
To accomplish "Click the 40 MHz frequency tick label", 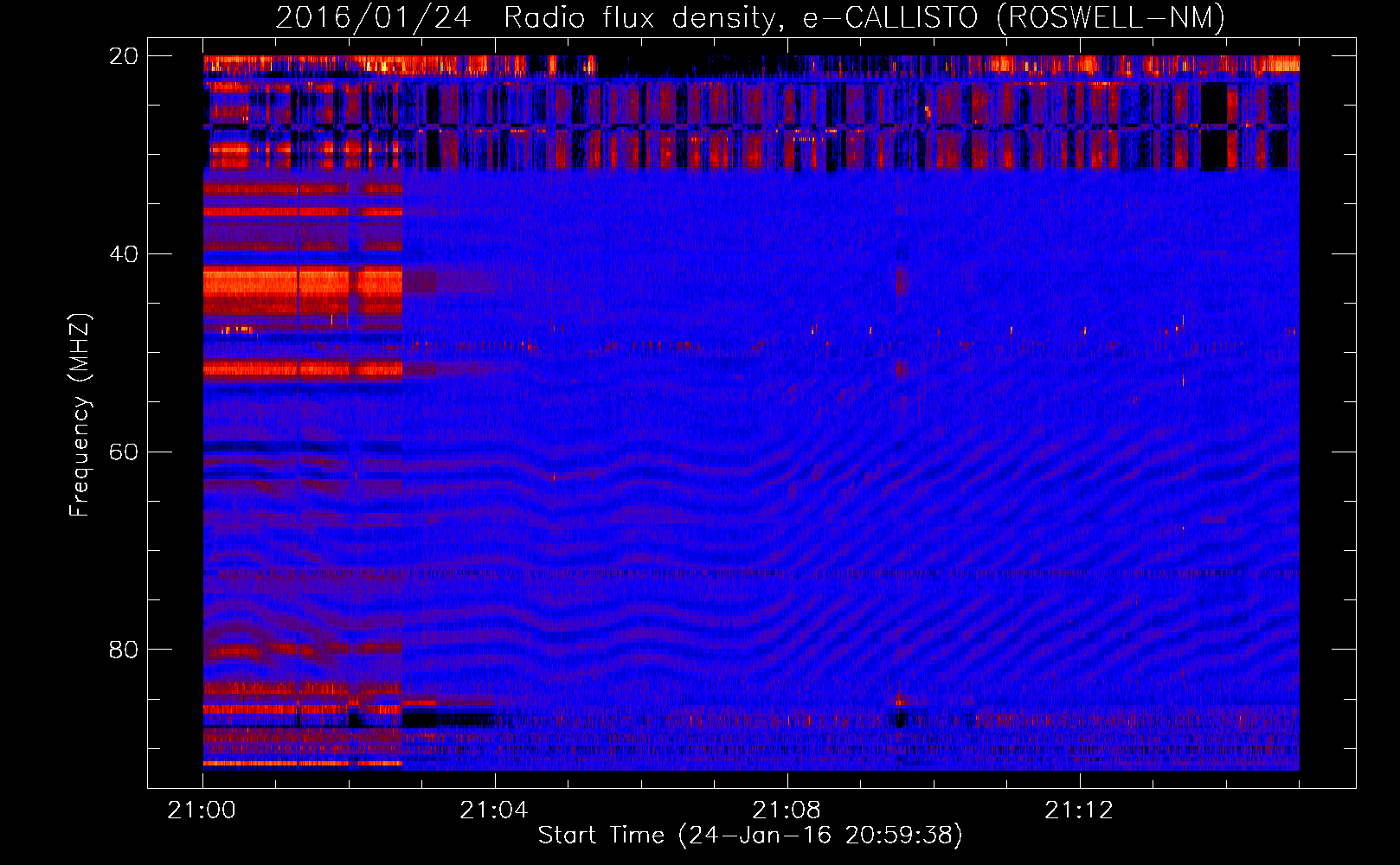I will pos(124,254).
